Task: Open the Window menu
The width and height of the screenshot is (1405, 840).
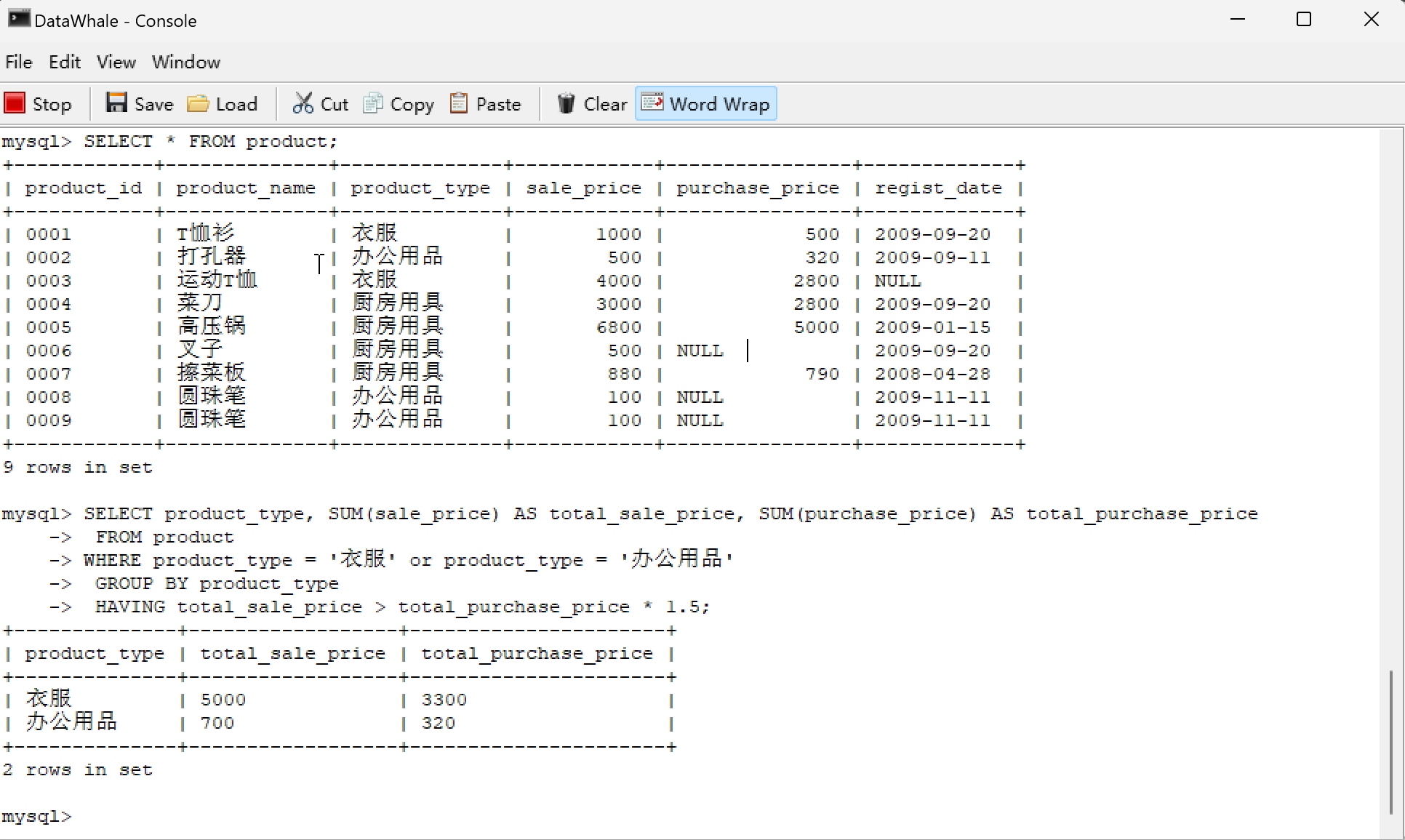Action: 186,63
